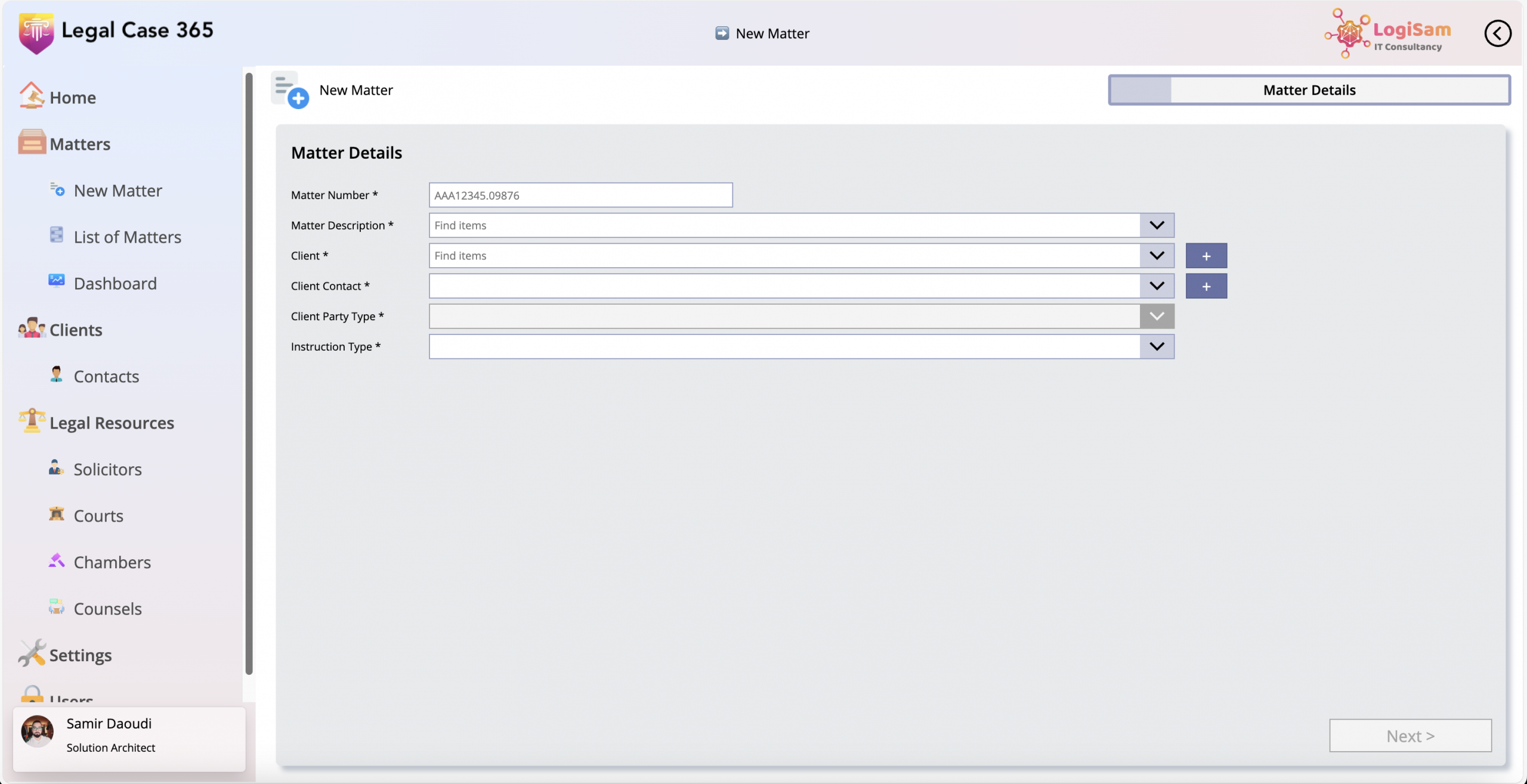The width and height of the screenshot is (1527, 784).
Task: Click the Courts building icon
Action: point(57,514)
